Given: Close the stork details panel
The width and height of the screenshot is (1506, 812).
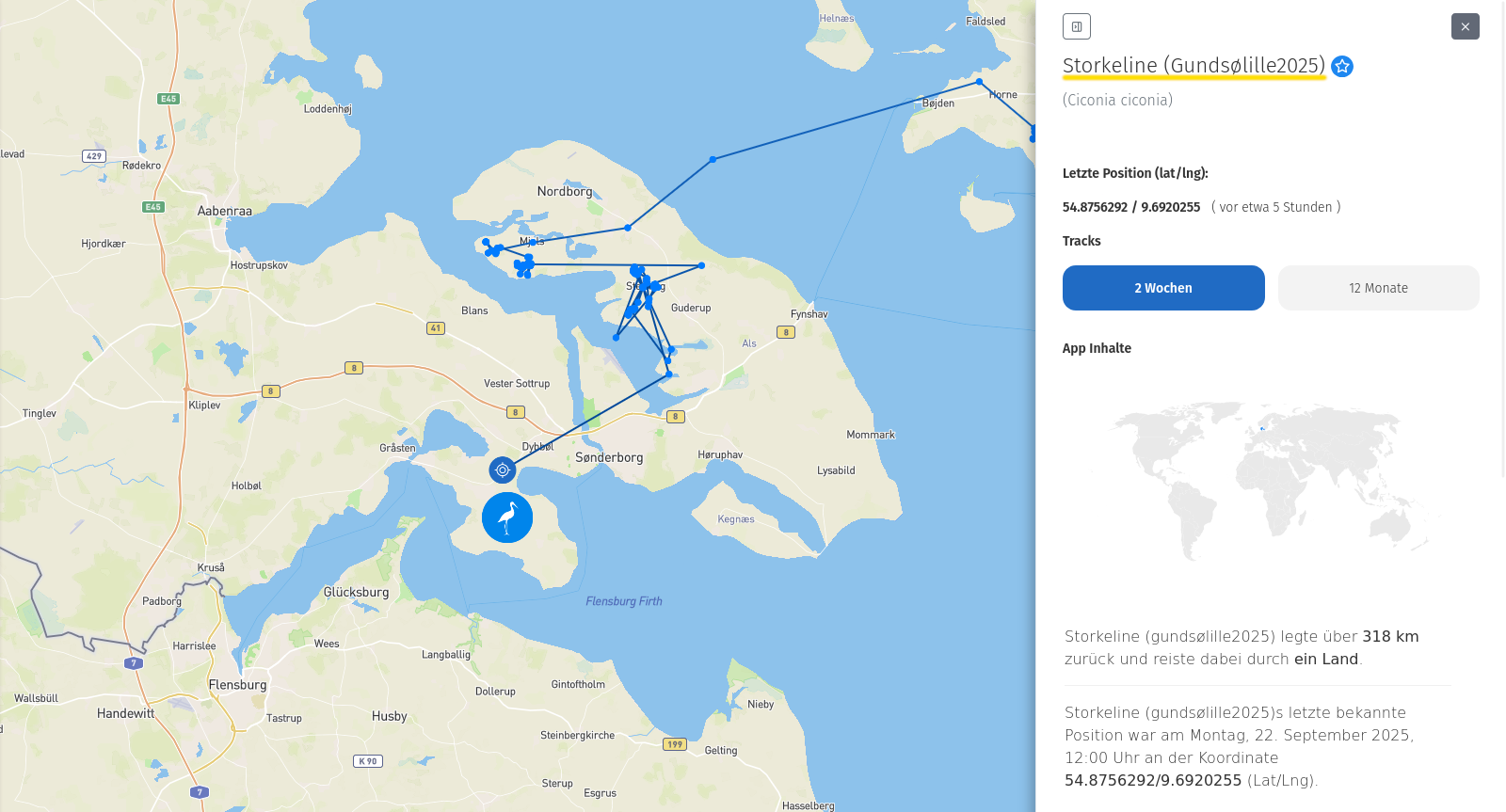Looking at the screenshot, I should pos(1465,26).
